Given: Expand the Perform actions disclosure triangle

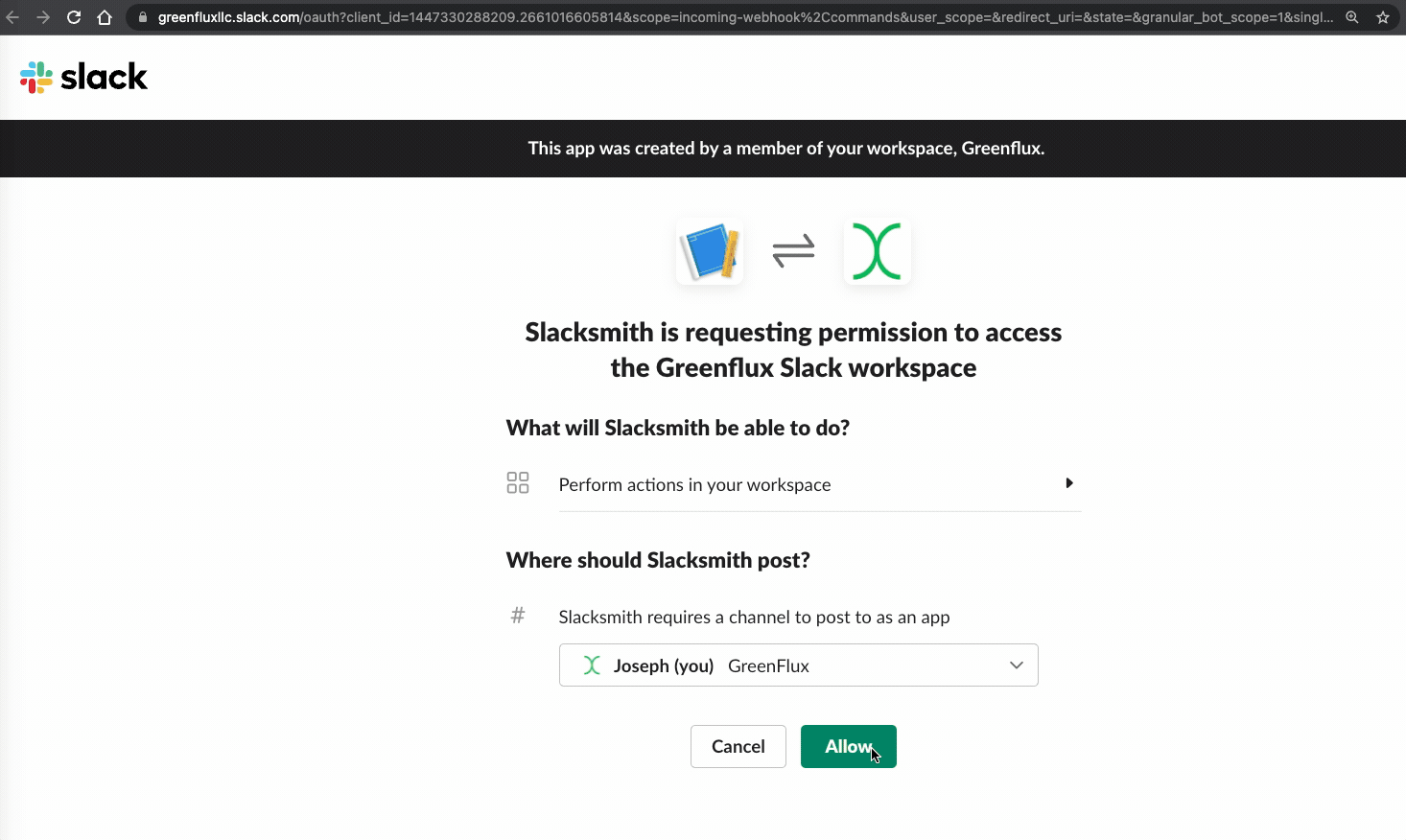Looking at the screenshot, I should coord(1068,483).
